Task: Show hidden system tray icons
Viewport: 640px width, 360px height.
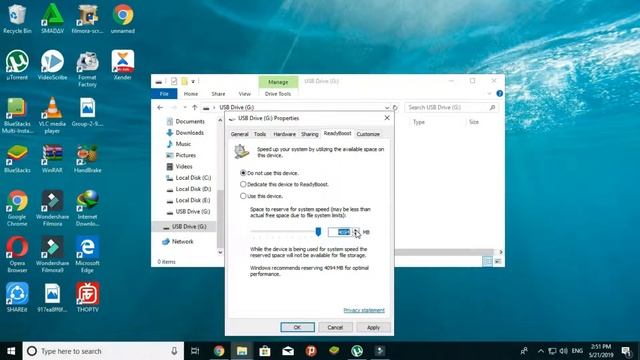Action: [540, 351]
